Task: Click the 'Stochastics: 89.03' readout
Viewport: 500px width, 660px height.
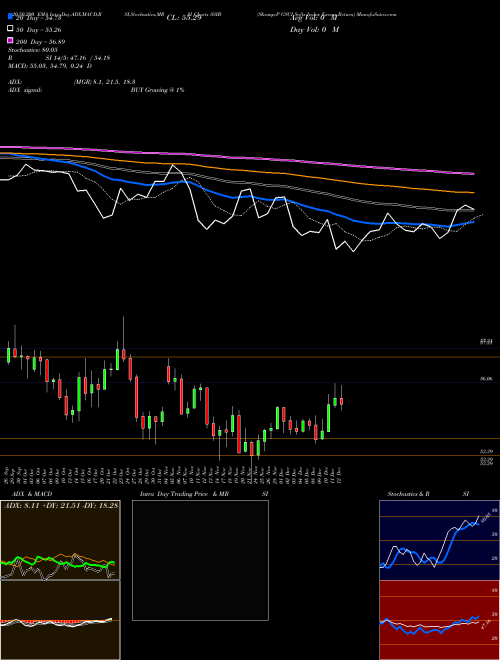Action: pyautogui.click(x=33, y=50)
